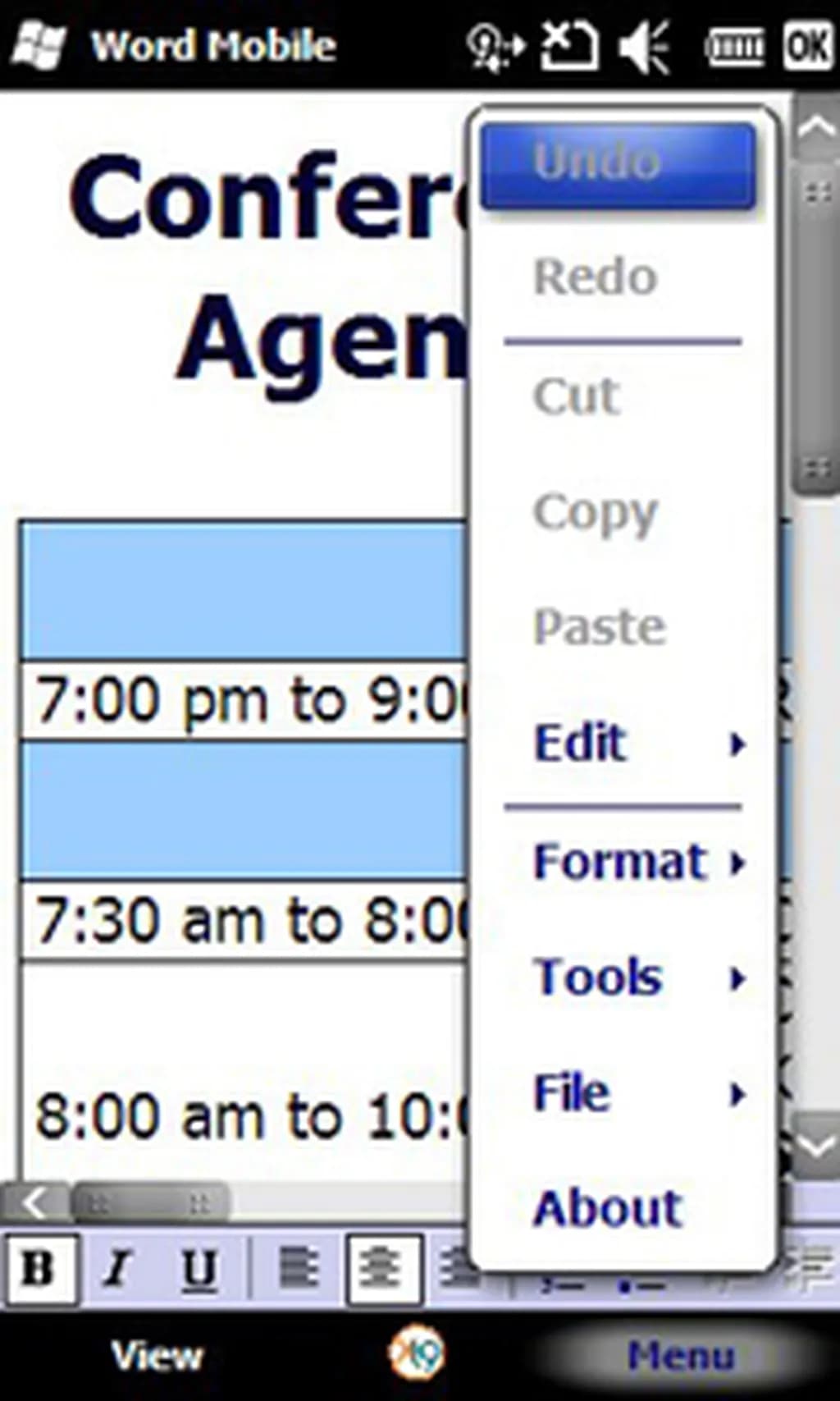Image resolution: width=840 pixels, height=1401 pixels.
Task: Select About from the menu
Action: [x=608, y=1208]
